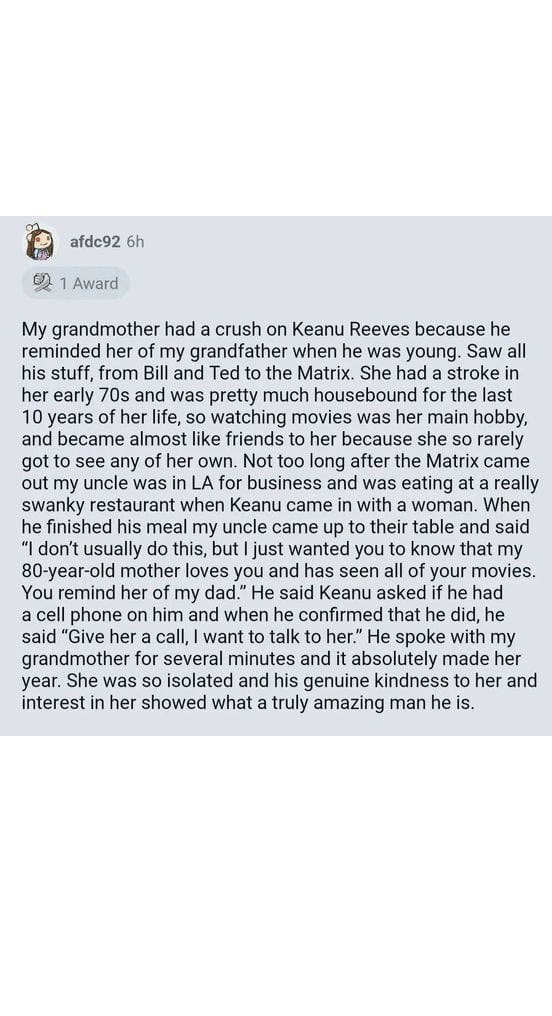This screenshot has width=552, height=1016.
Task: Click the final line 'interest in her showed'
Action: point(248,704)
